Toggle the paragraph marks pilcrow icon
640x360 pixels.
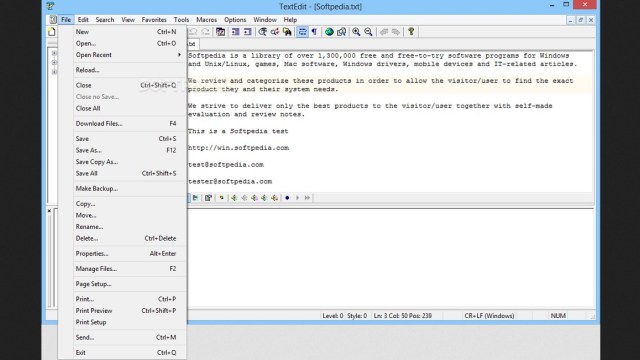click(314, 32)
